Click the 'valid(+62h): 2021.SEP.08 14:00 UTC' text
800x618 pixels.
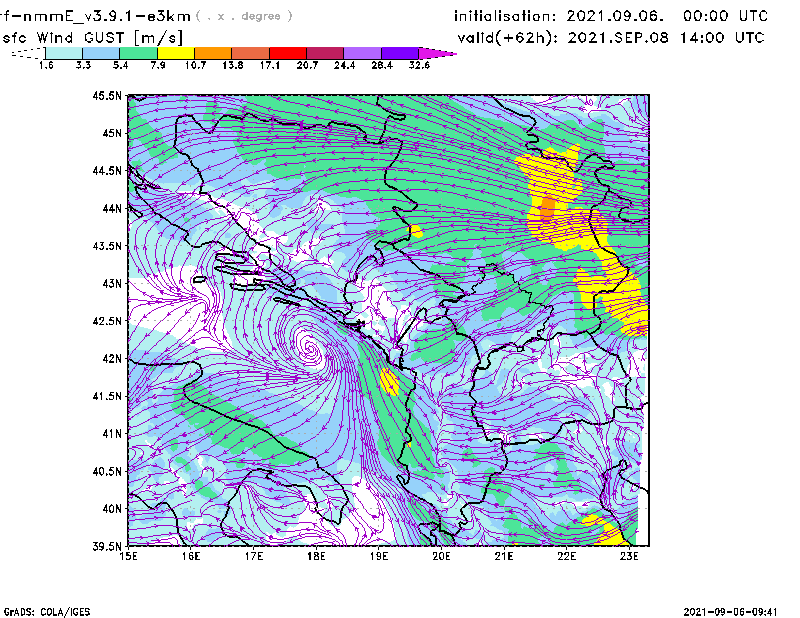coord(611,38)
